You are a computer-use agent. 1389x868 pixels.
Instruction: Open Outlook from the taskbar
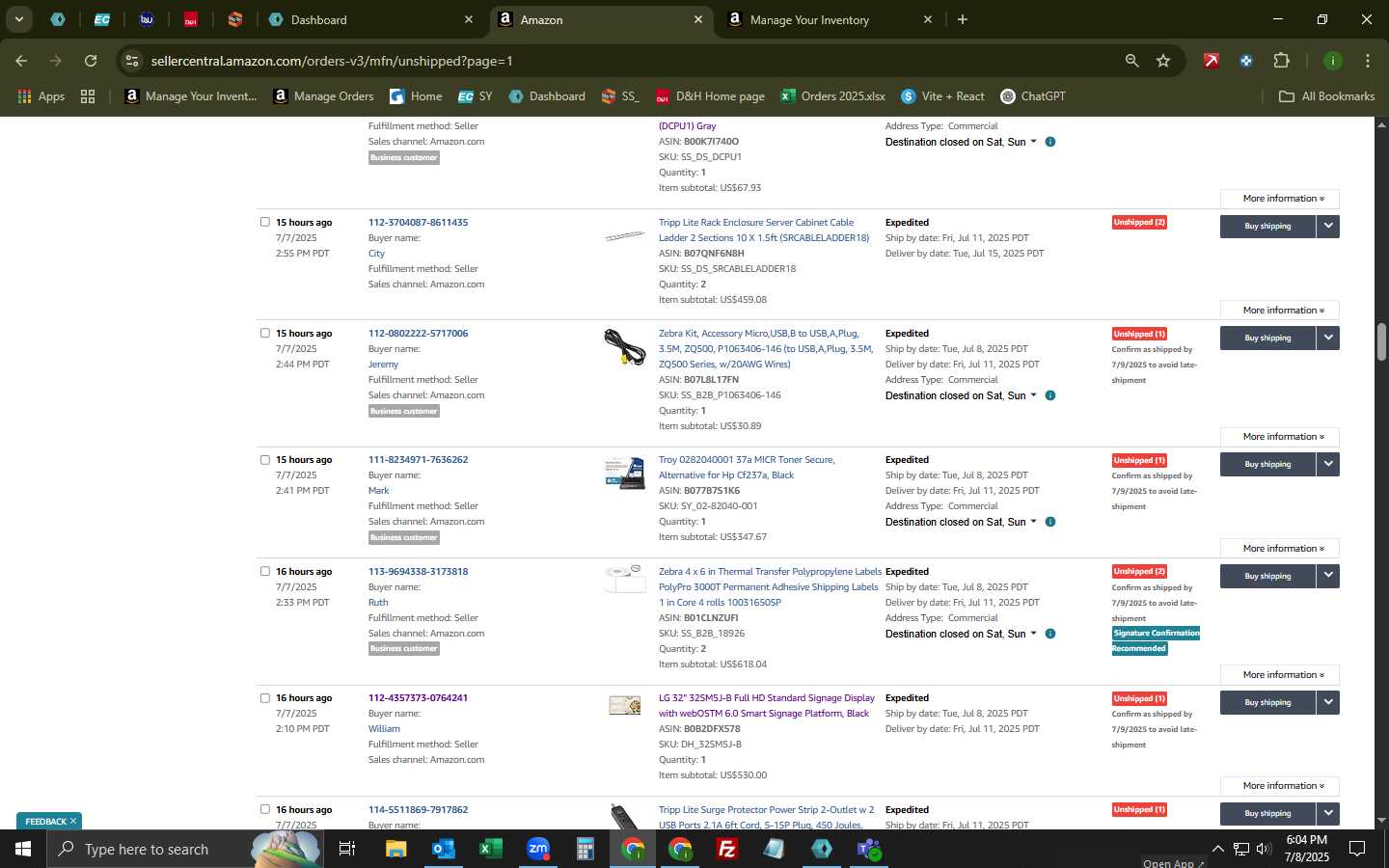coord(444,849)
